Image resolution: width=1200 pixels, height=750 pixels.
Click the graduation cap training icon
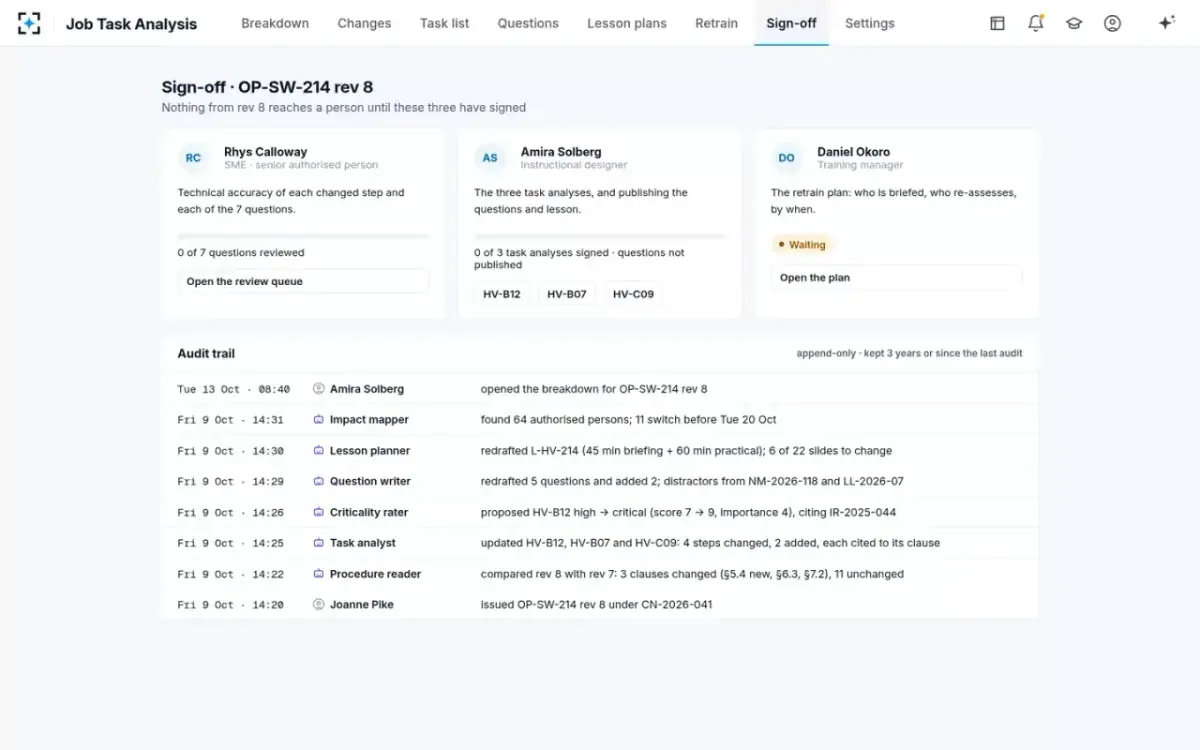coord(1074,23)
